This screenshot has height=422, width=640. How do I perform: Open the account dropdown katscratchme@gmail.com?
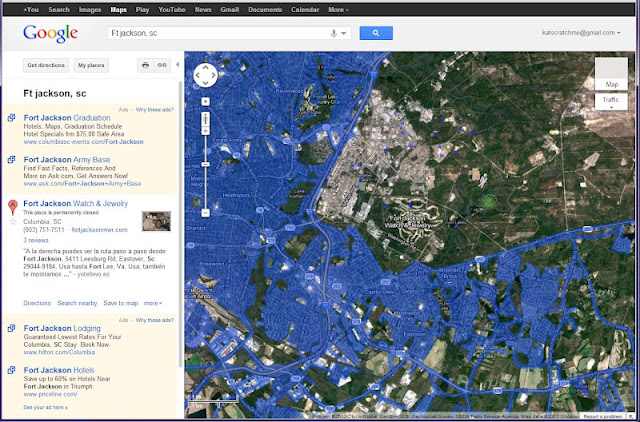coord(581,33)
